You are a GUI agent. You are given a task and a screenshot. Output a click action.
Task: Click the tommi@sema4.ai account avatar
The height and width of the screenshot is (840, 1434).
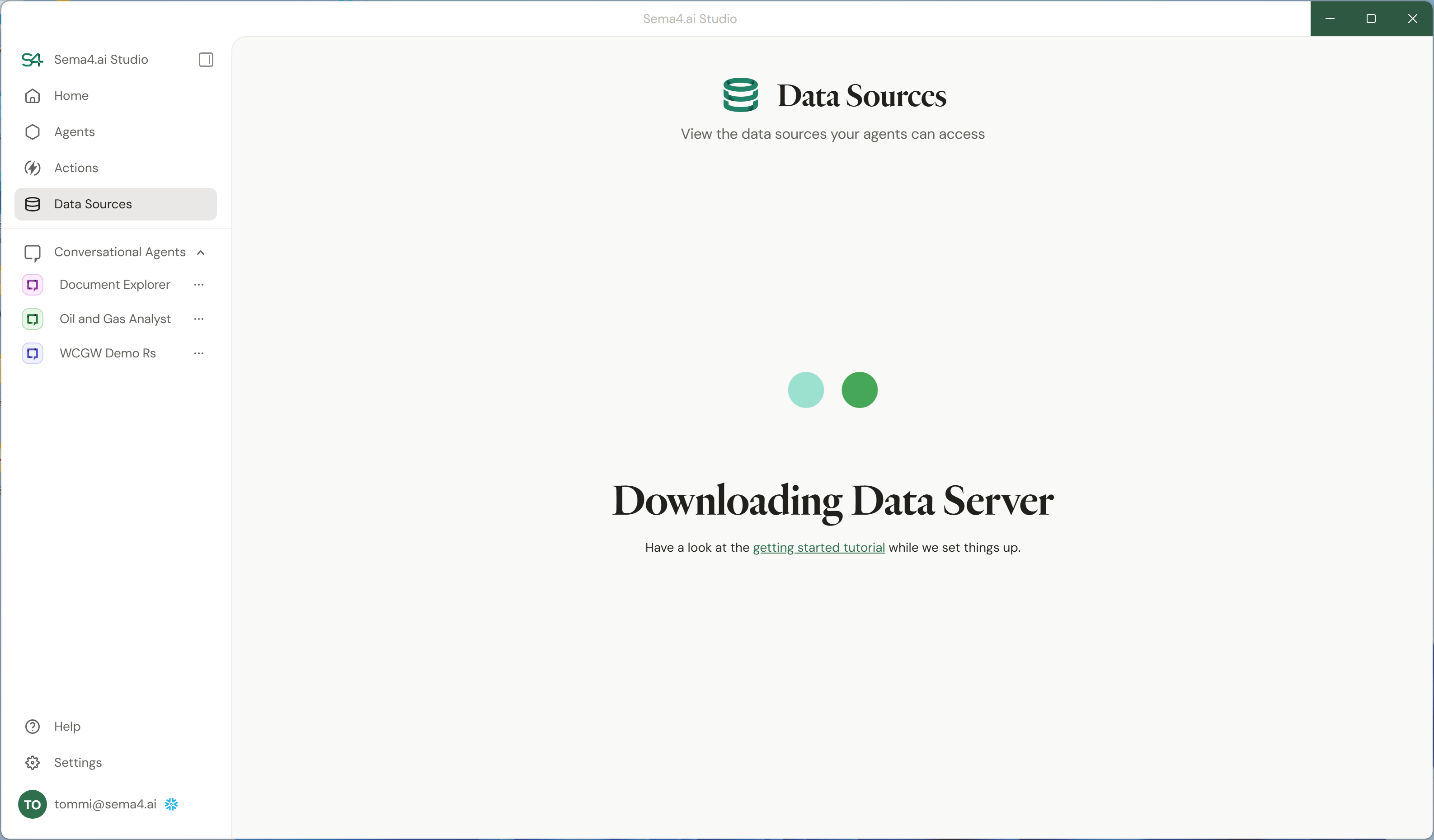click(33, 804)
